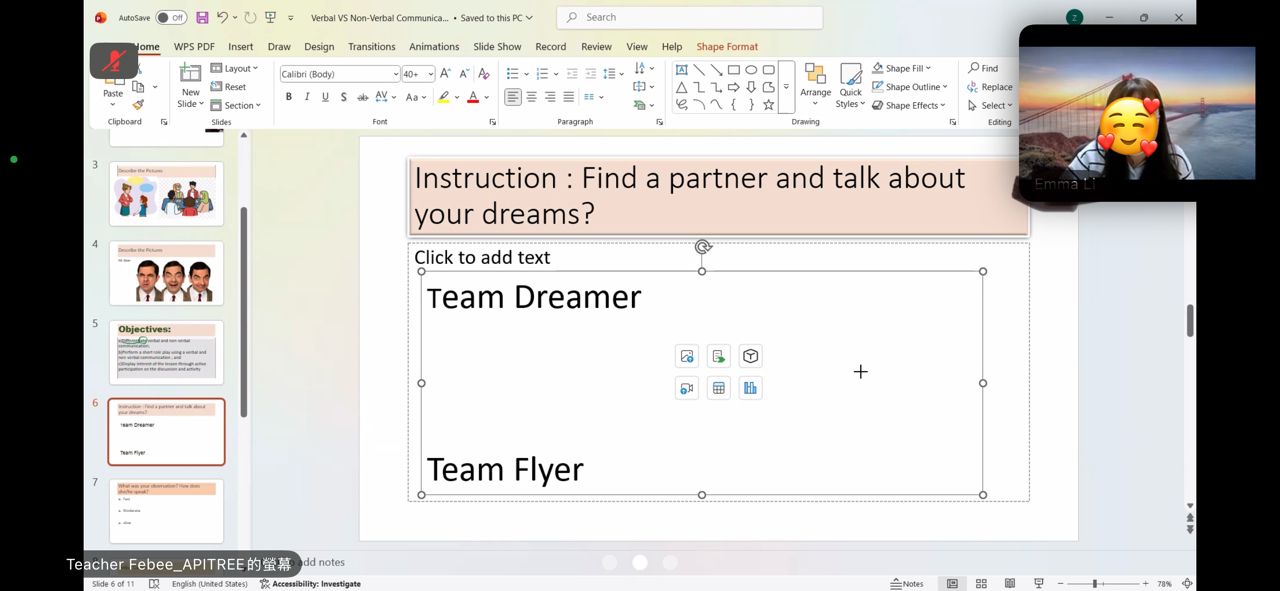
Task: Toggle the Notes pane in status bar
Action: tap(908, 584)
